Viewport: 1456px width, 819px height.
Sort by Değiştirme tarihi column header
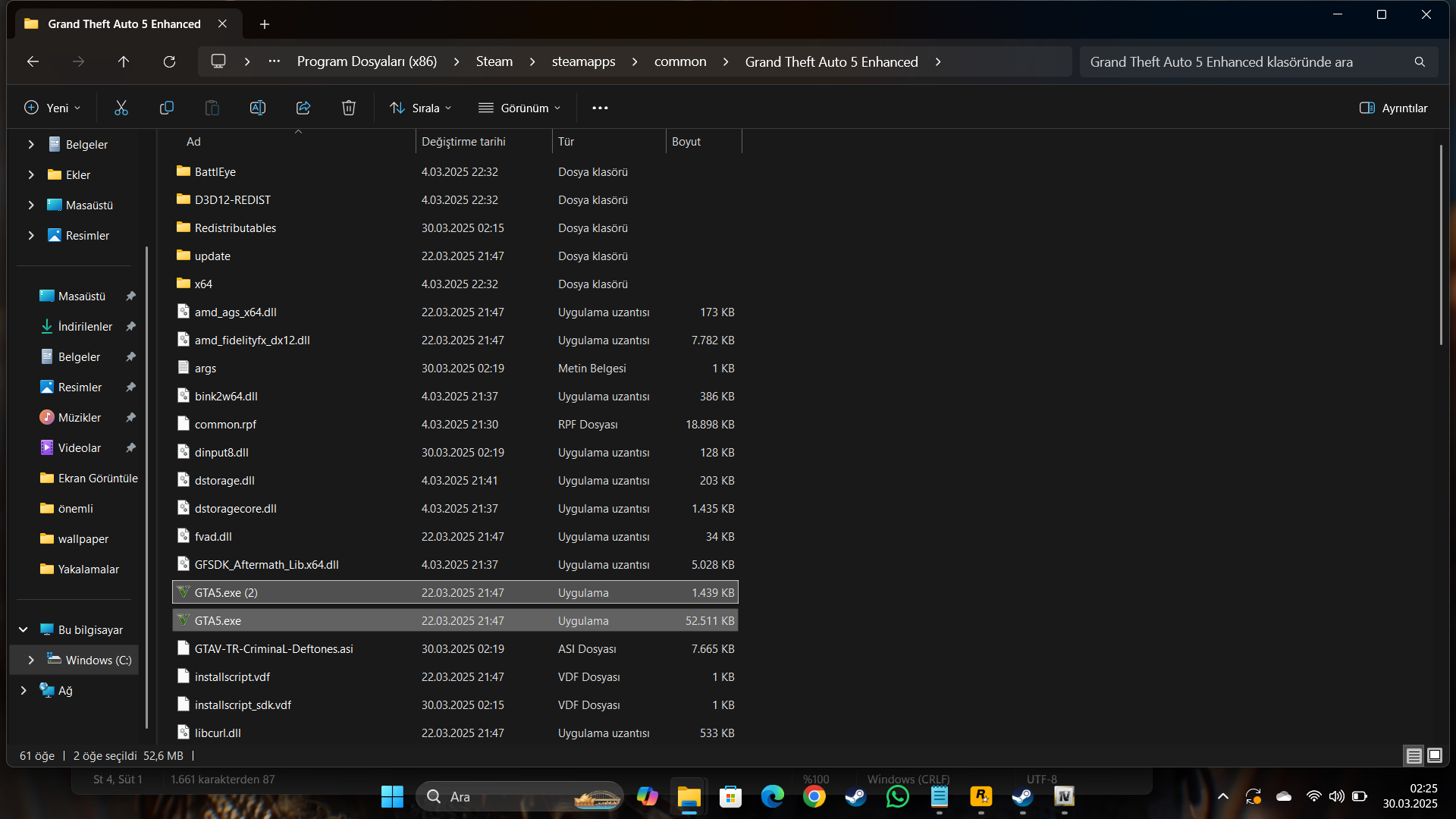(463, 142)
